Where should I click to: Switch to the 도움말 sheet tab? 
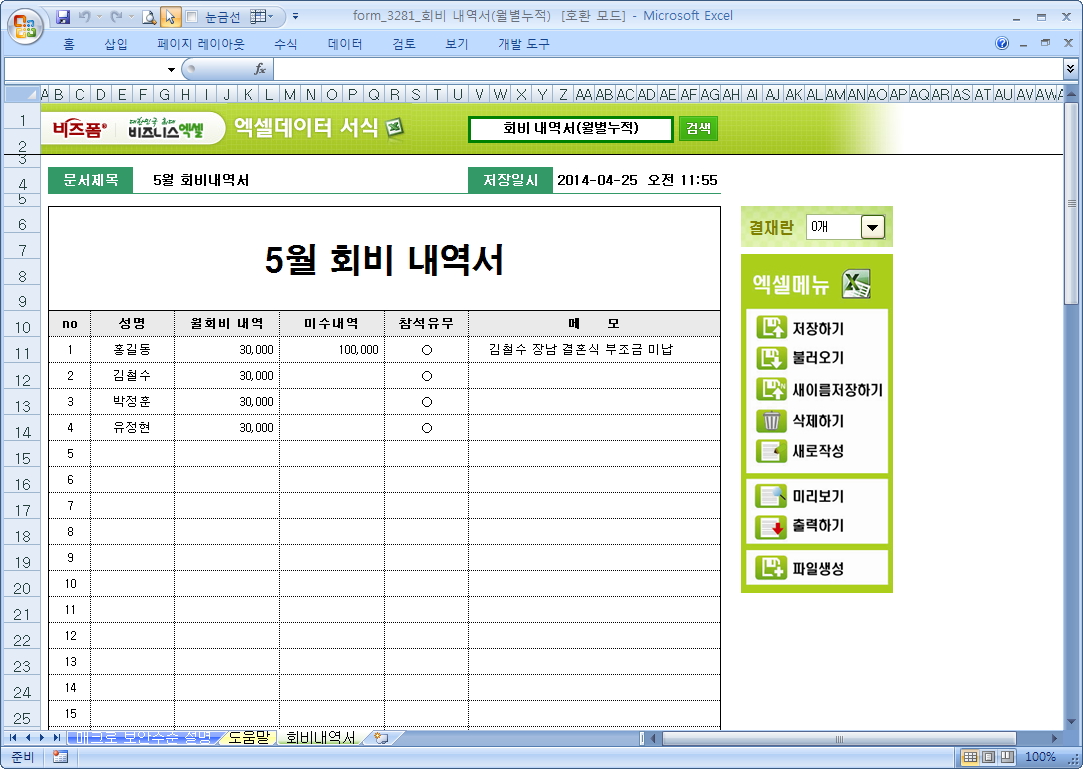click(x=248, y=737)
